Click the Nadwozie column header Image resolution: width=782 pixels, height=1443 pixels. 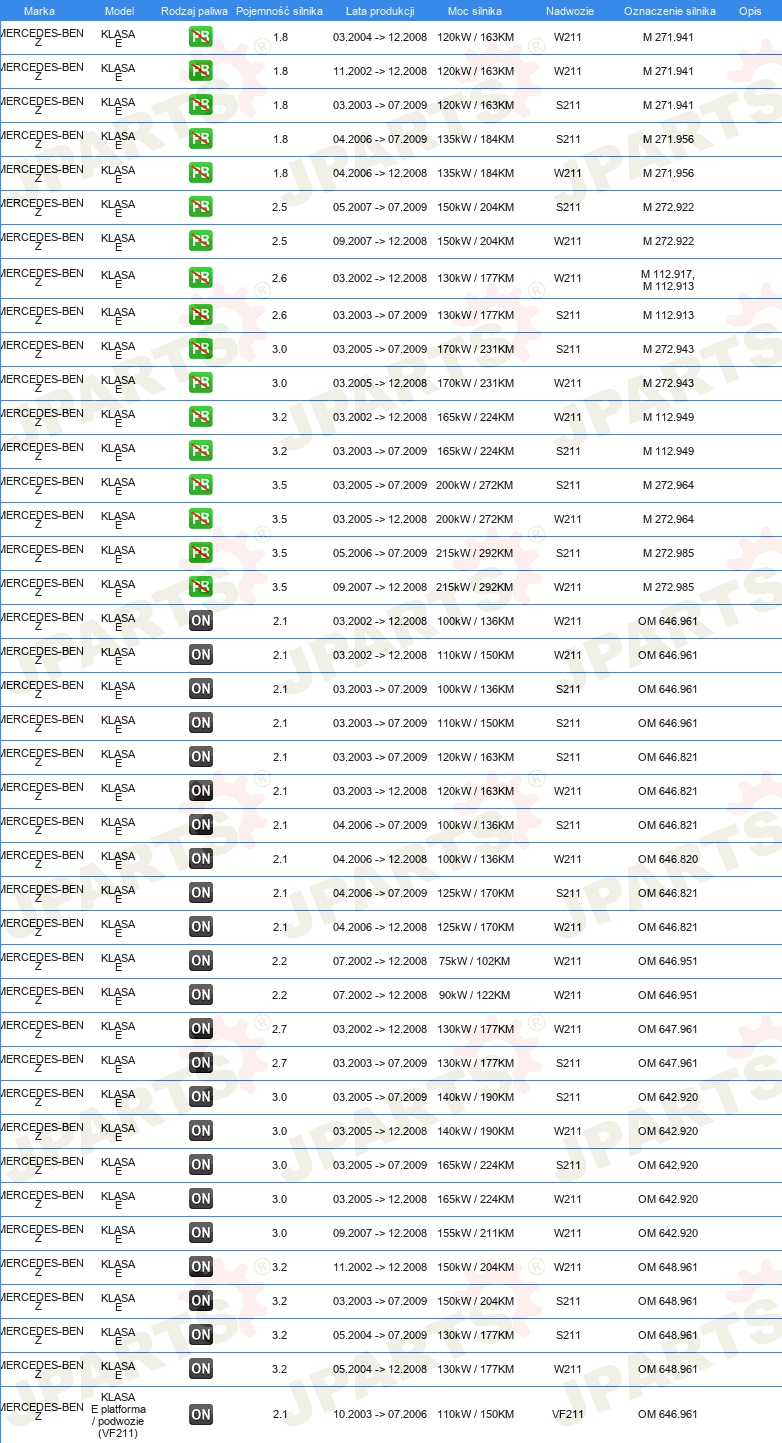[568, 11]
